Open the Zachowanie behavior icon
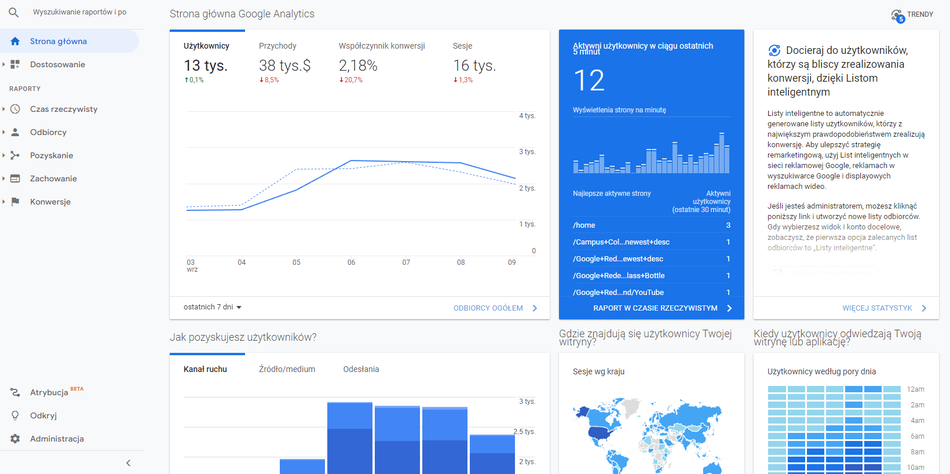Screen dimensions: 950x474 point(15,178)
